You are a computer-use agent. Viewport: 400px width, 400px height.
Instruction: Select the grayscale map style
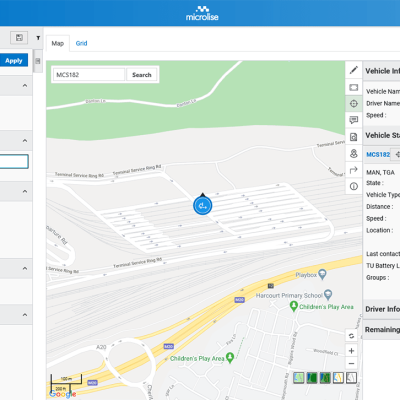coord(351,378)
